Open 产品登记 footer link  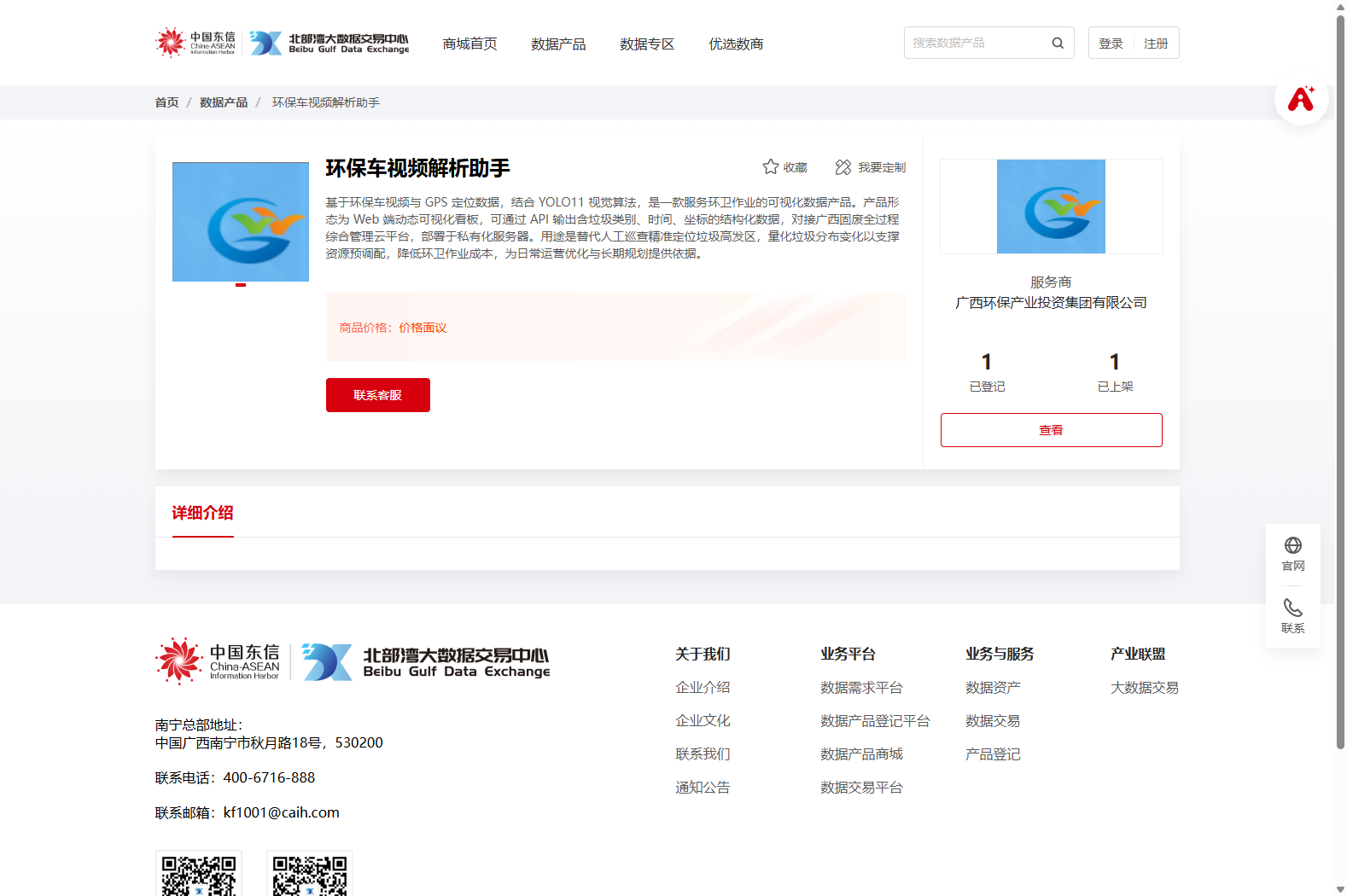point(994,754)
